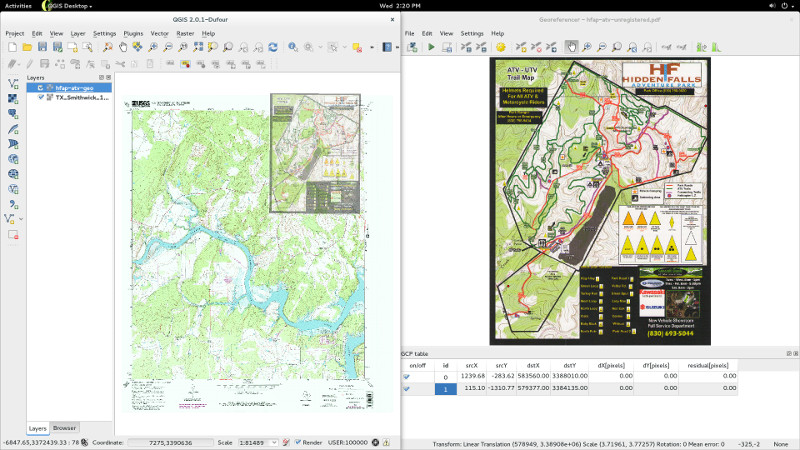Screen dimensions: 800x450
Task: Start georeferencing with the green play icon
Action: pos(431,47)
